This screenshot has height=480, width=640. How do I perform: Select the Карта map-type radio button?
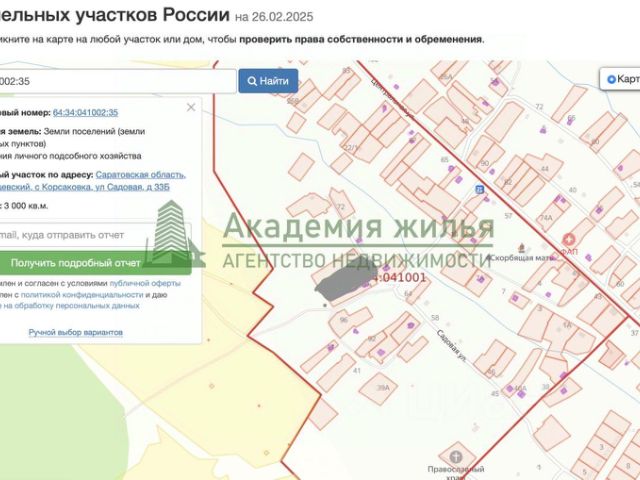point(611,79)
